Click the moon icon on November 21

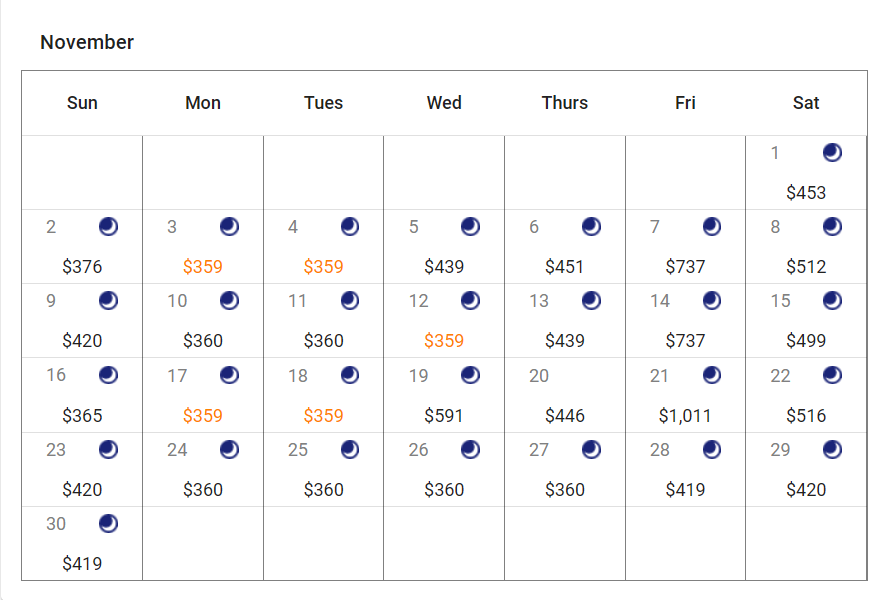click(x=712, y=375)
